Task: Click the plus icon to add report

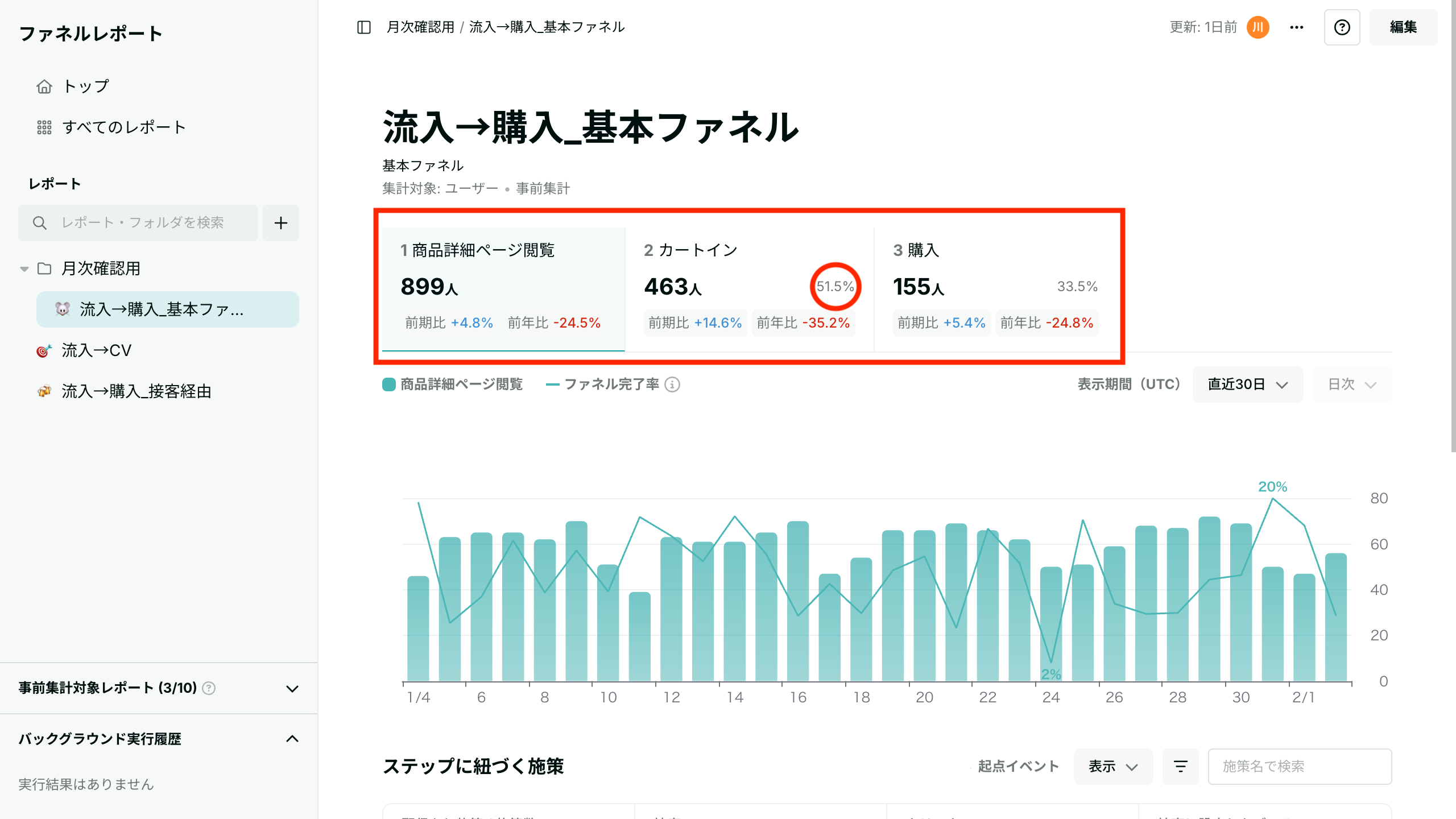Action: point(281,223)
